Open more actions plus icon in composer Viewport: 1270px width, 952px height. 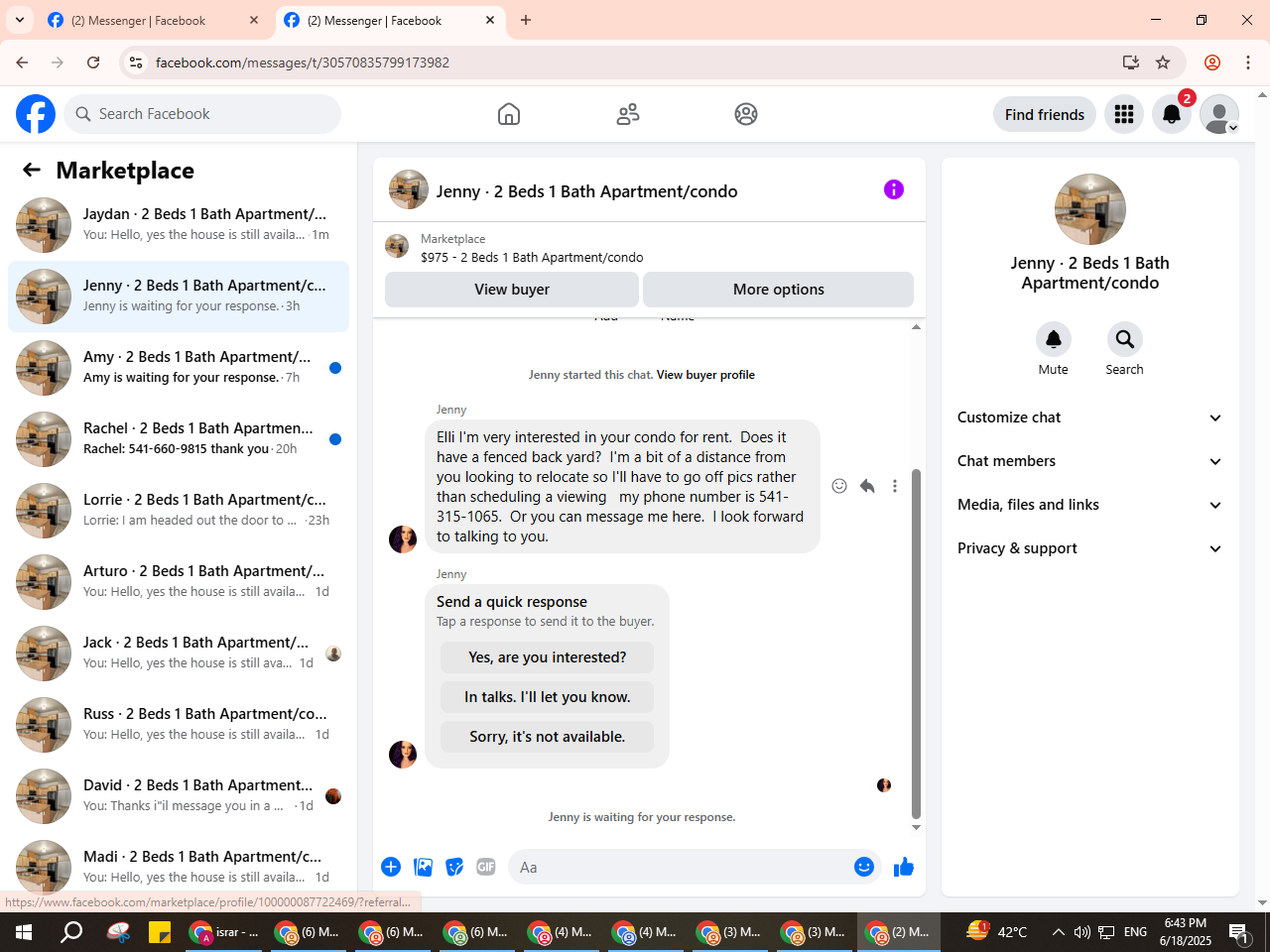pos(391,867)
